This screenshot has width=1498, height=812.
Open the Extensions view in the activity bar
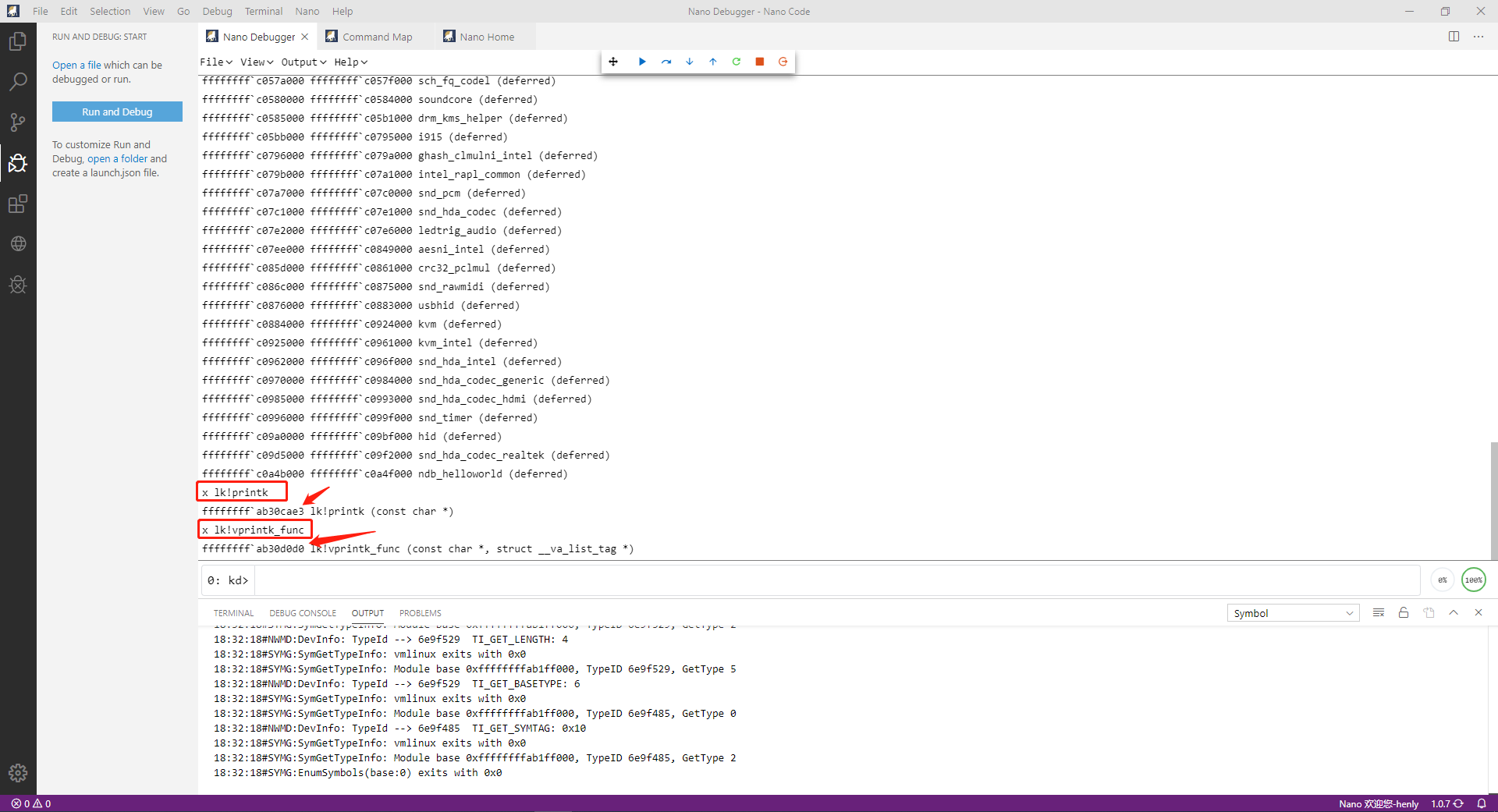pyautogui.click(x=18, y=204)
